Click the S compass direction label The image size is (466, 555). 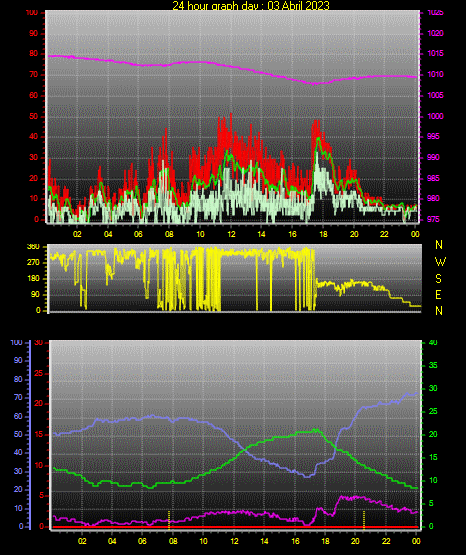(438, 279)
